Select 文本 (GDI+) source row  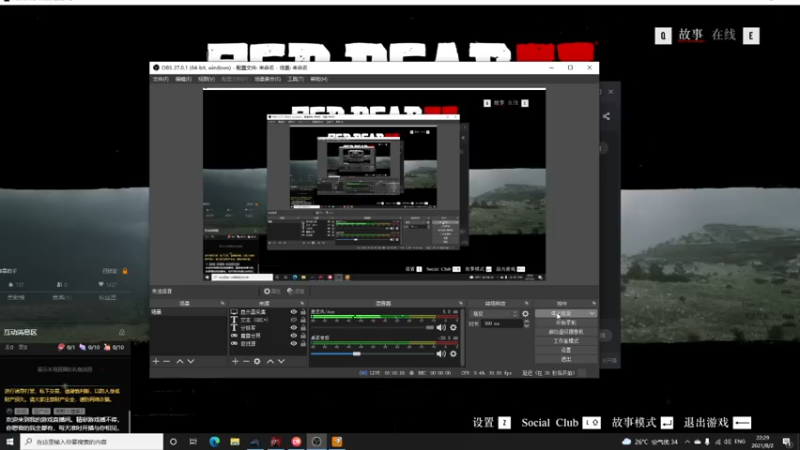pos(267,320)
